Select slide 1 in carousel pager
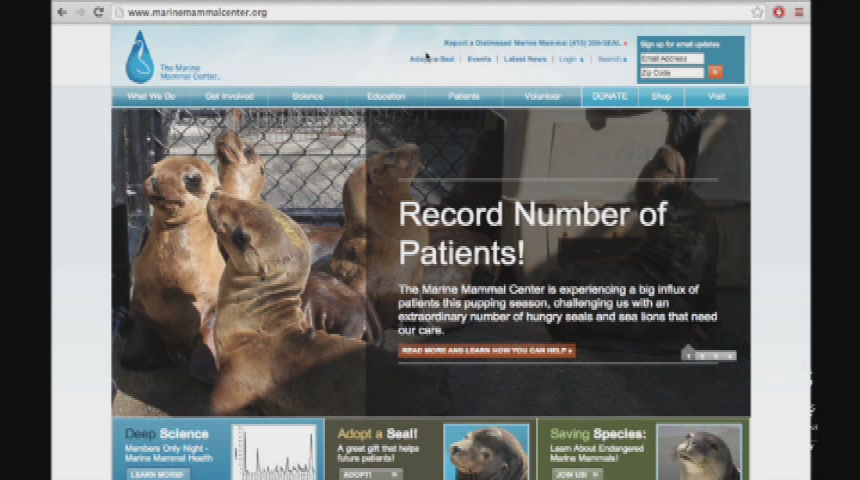 pos(689,356)
